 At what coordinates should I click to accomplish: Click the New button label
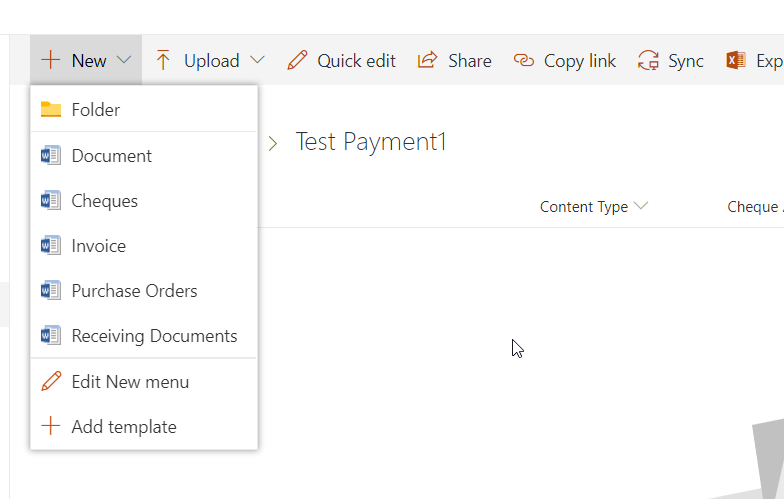[x=89, y=61]
